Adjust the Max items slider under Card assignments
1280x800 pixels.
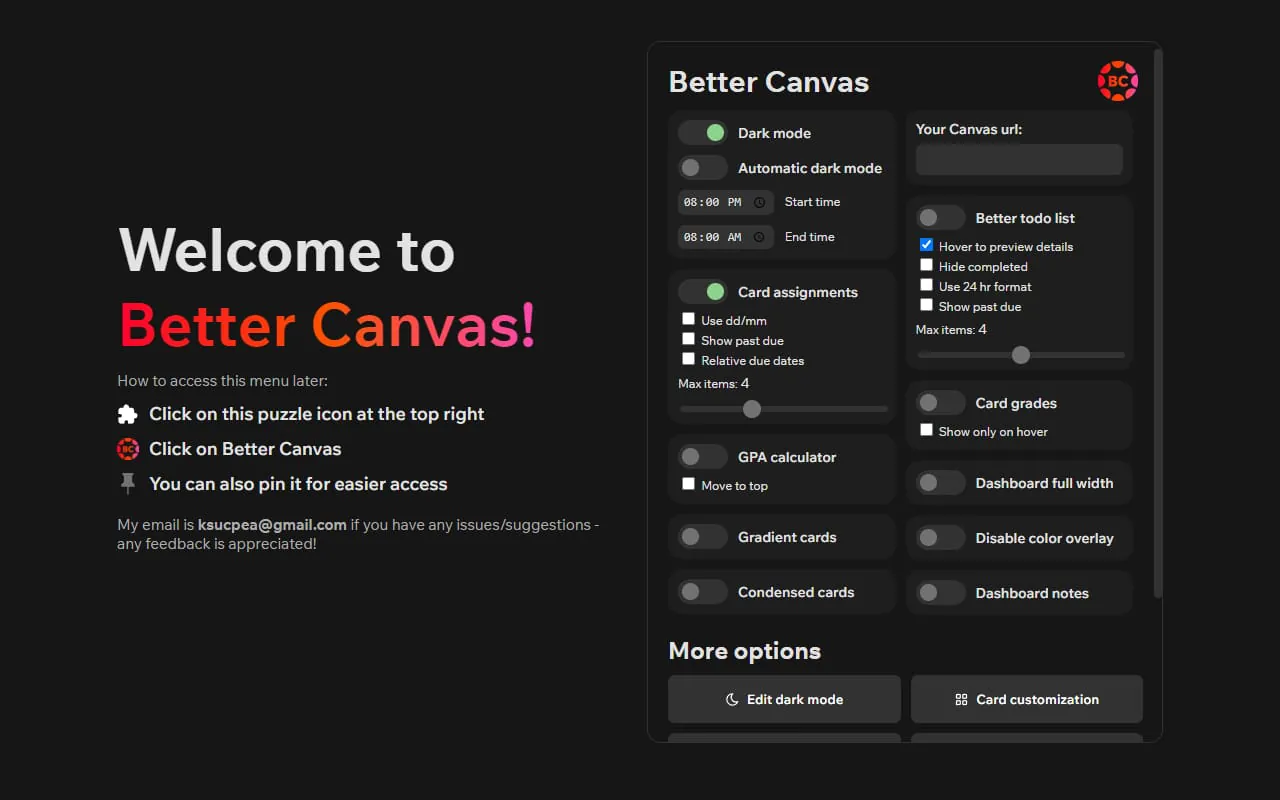point(752,408)
